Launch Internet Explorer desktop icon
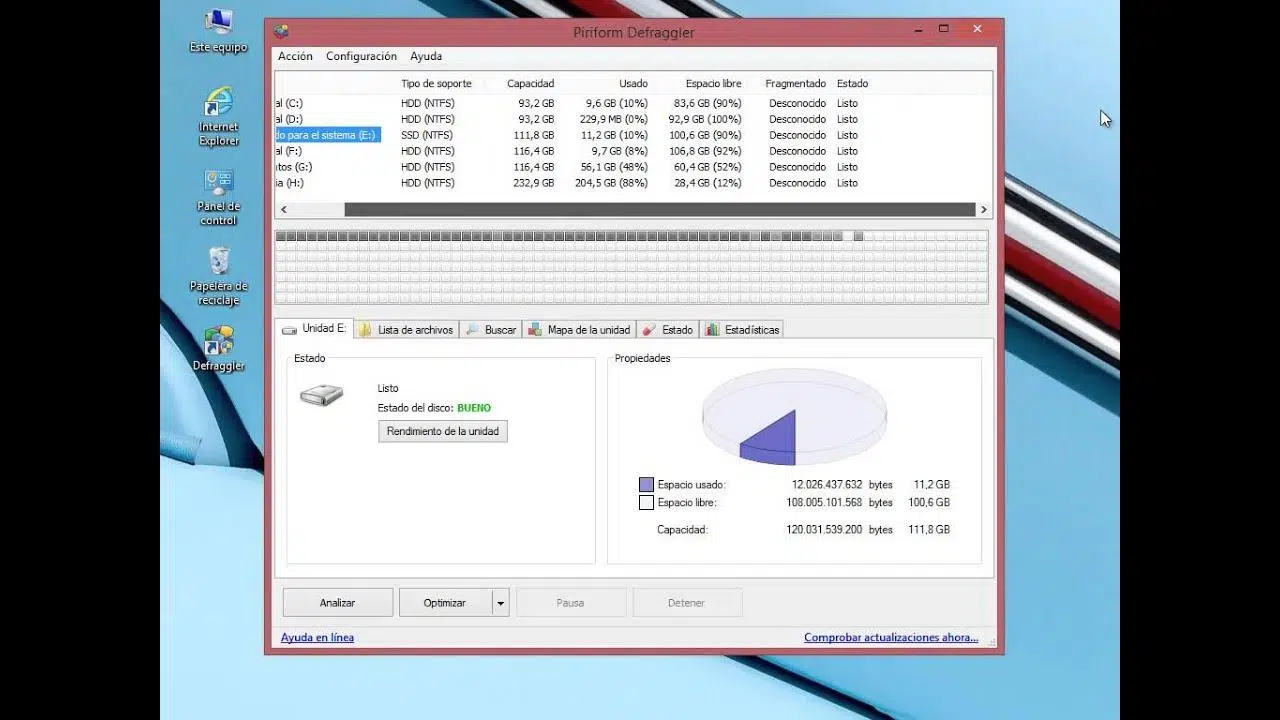 pos(218,103)
